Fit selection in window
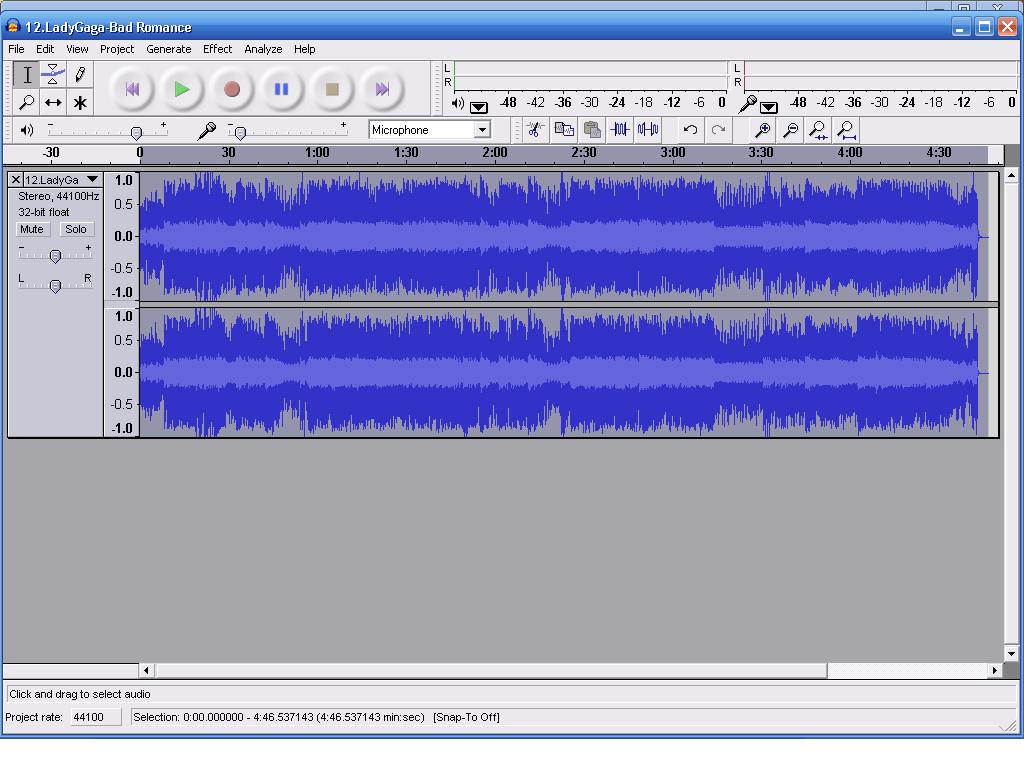Image resolution: width=1024 pixels, height=768 pixels. click(818, 130)
